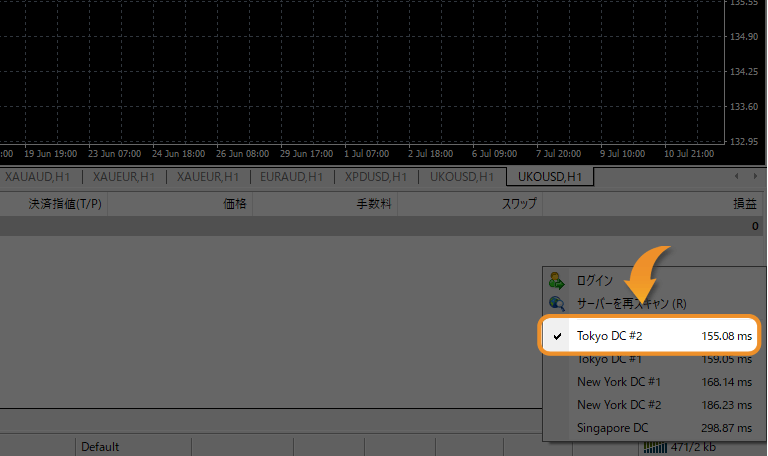Switch to the EURAUD,H1 chart tab
768x456 pixels.
(291, 177)
